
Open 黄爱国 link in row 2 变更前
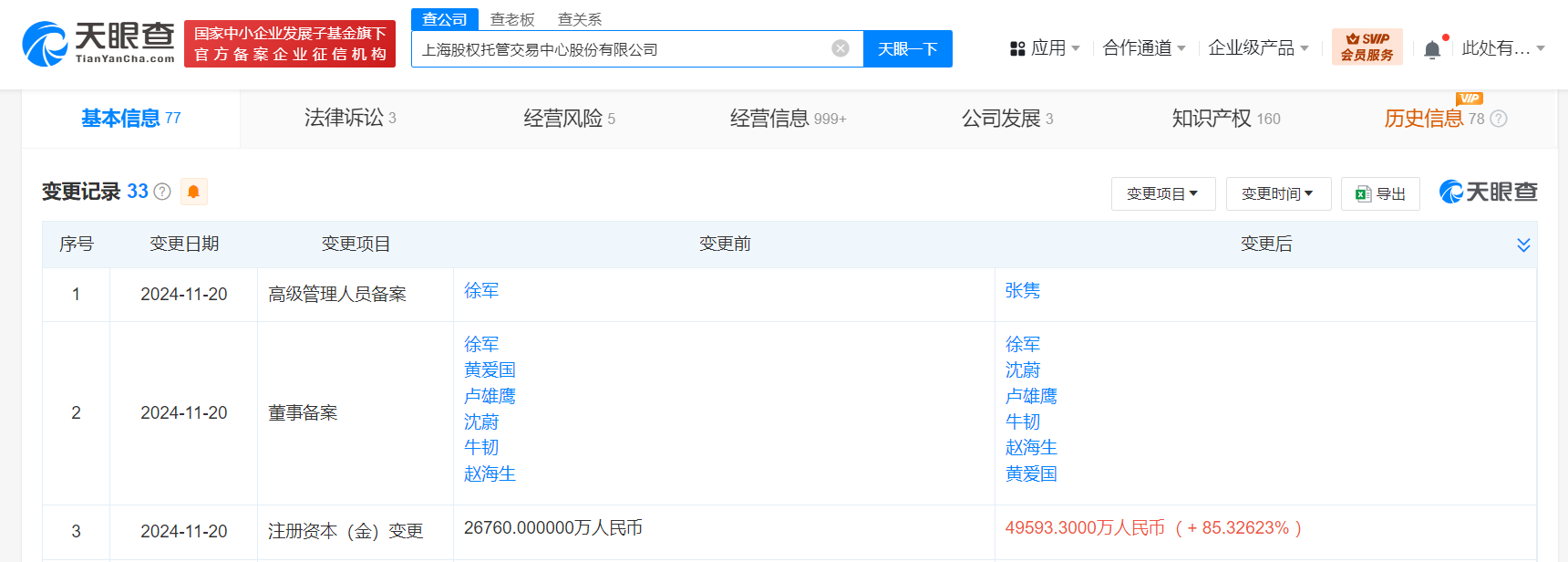click(490, 370)
